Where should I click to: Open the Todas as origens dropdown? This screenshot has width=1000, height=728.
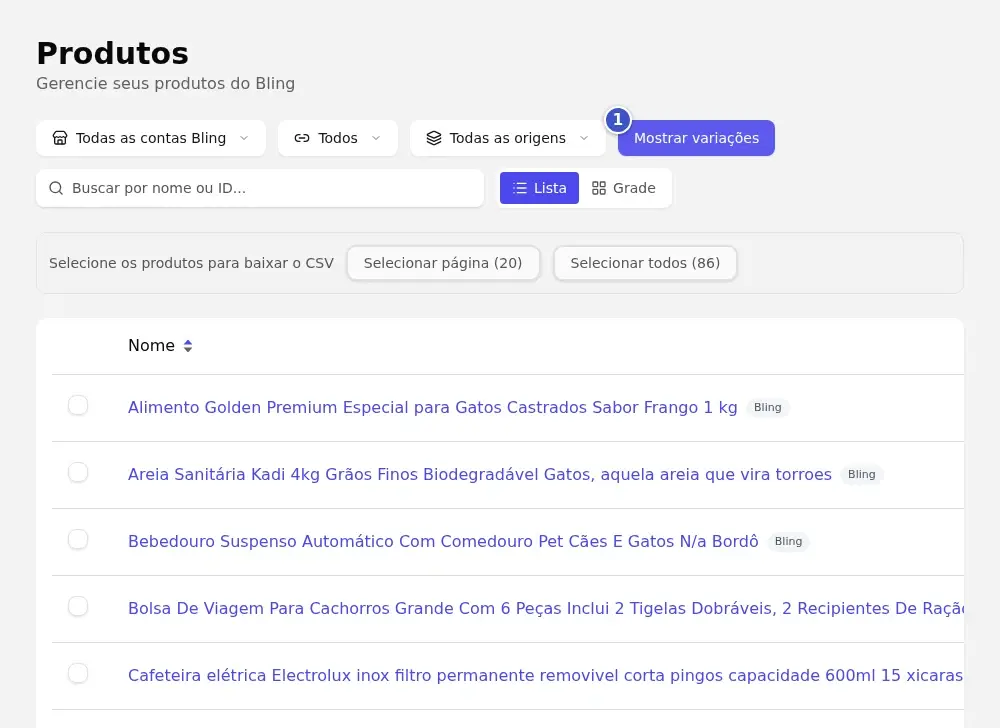coord(508,138)
